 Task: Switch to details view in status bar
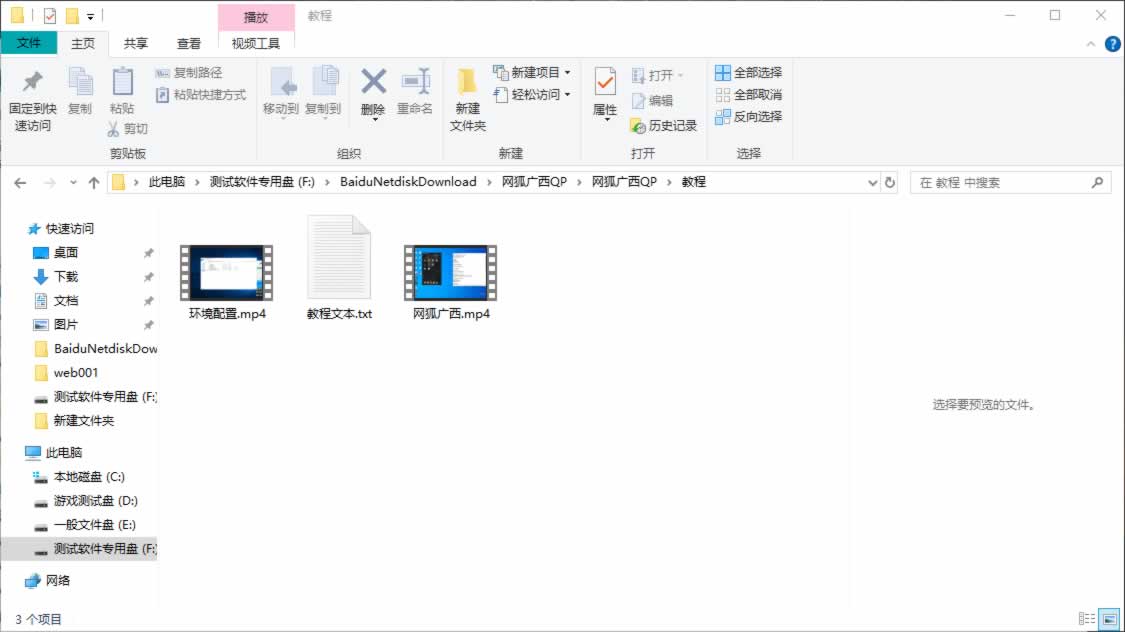(1087, 619)
